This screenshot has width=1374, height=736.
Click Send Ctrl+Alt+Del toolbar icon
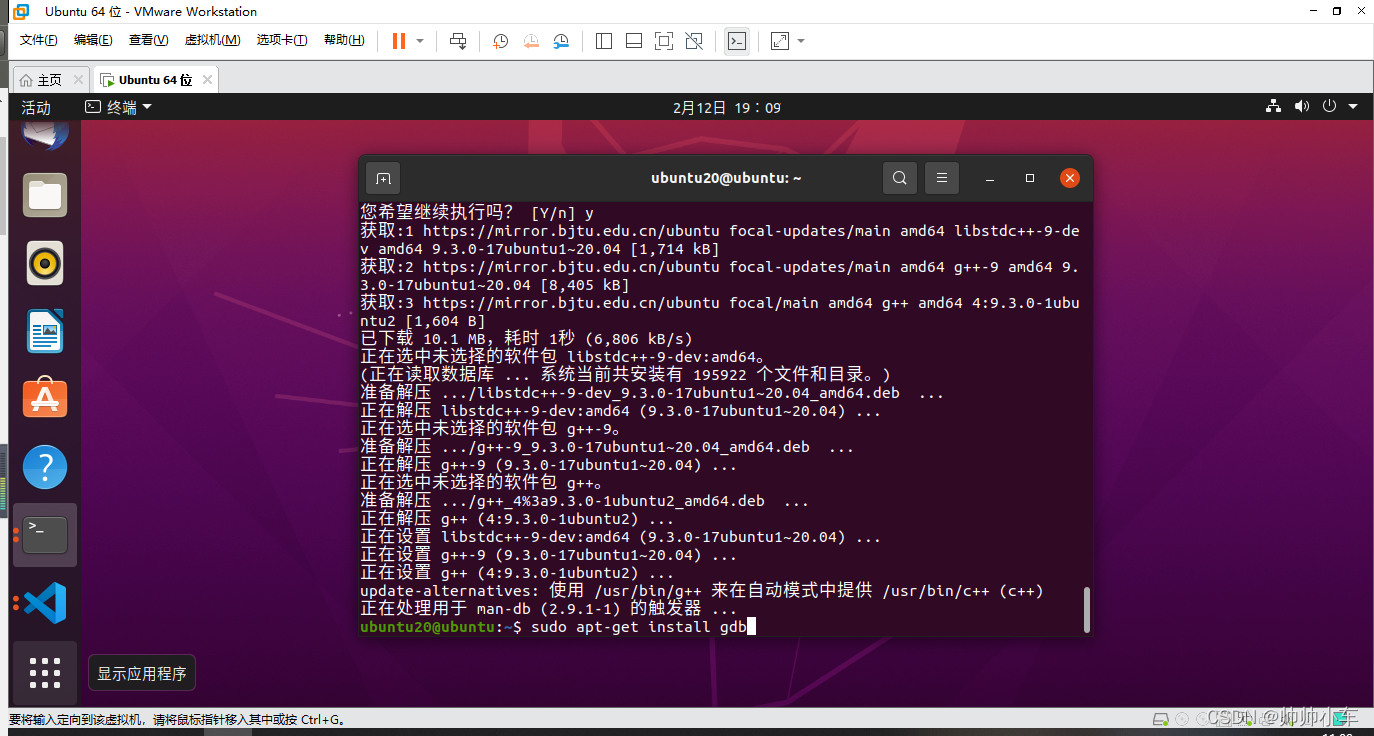click(x=458, y=41)
